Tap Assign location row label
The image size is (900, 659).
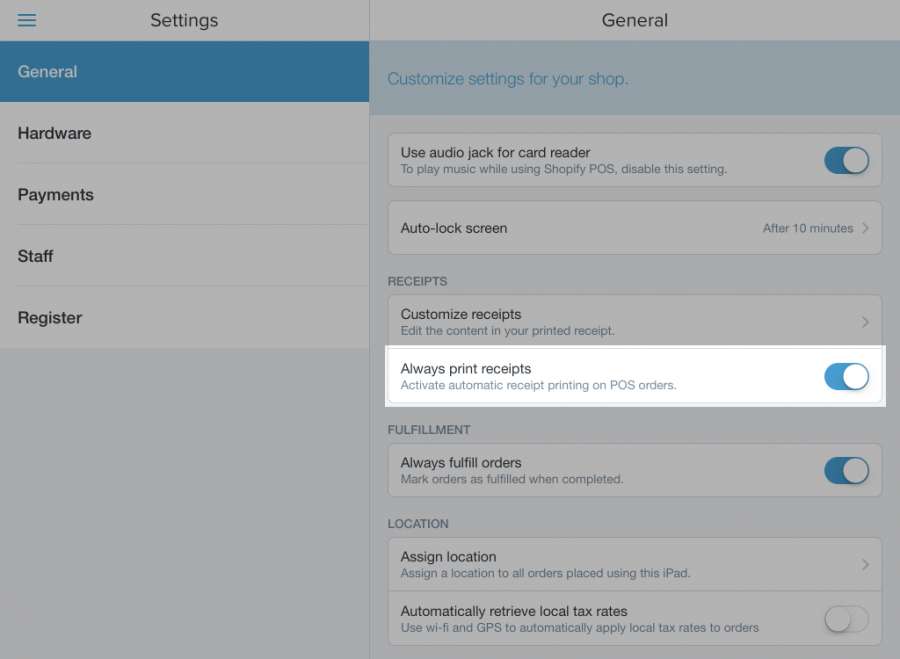click(x=448, y=556)
